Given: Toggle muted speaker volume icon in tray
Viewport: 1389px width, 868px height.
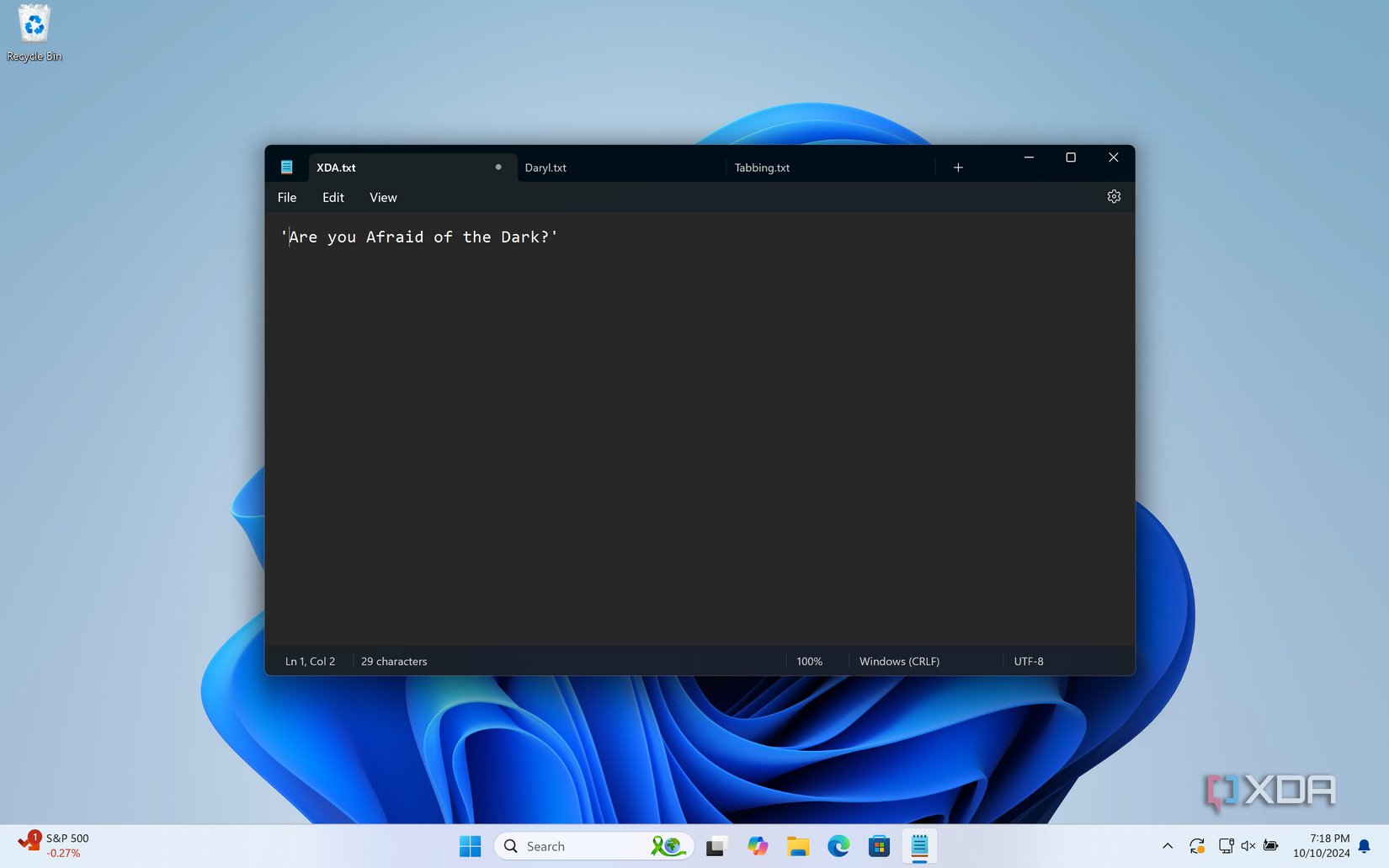Looking at the screenshot, I should (x=1248, y=846).
